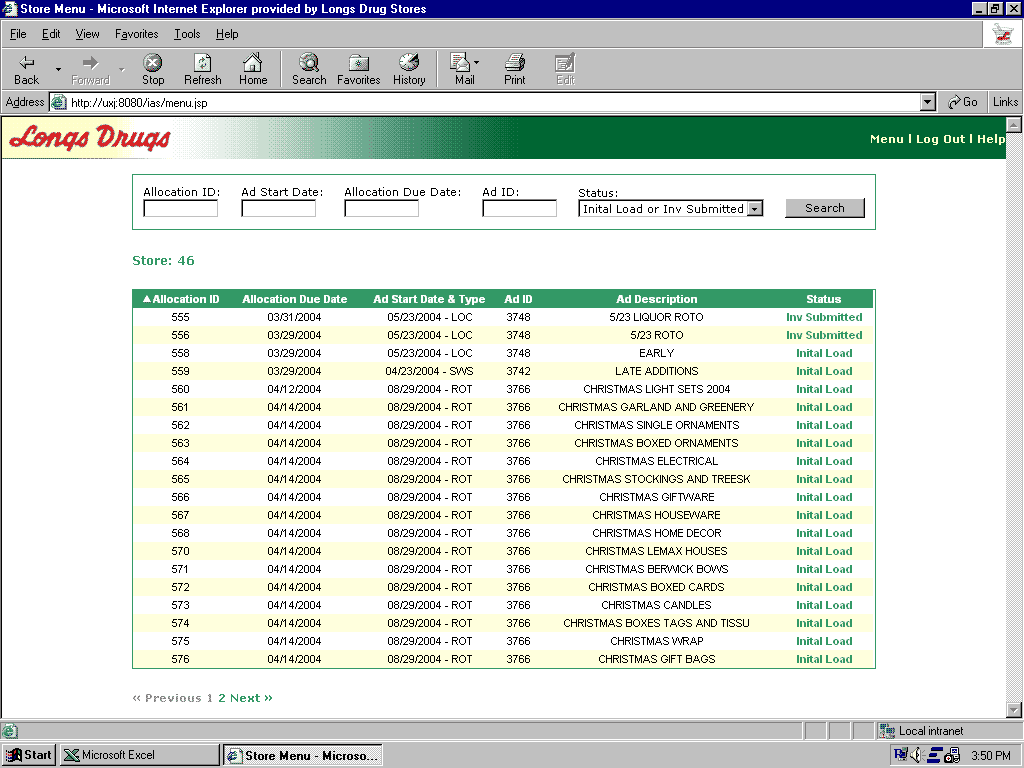
Task: Click the Ad ID input field
Action: point(519,208)
